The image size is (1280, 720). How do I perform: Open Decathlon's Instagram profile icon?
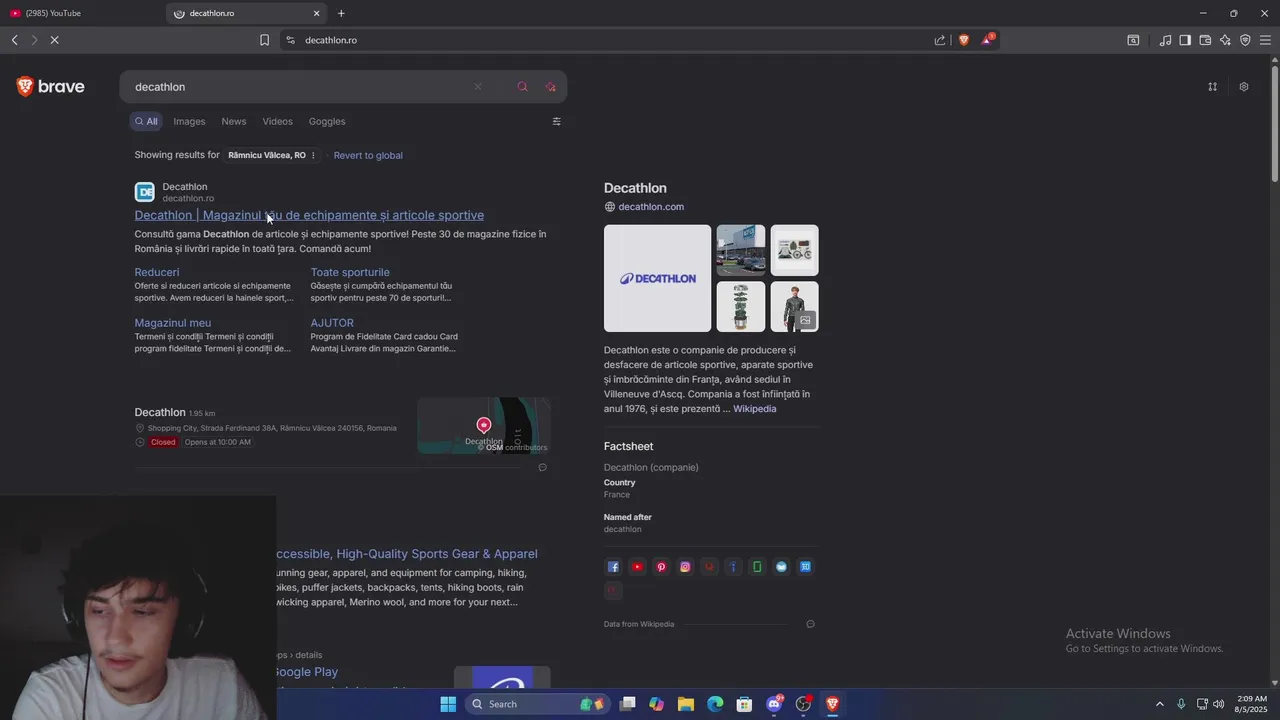coord(685,567)
